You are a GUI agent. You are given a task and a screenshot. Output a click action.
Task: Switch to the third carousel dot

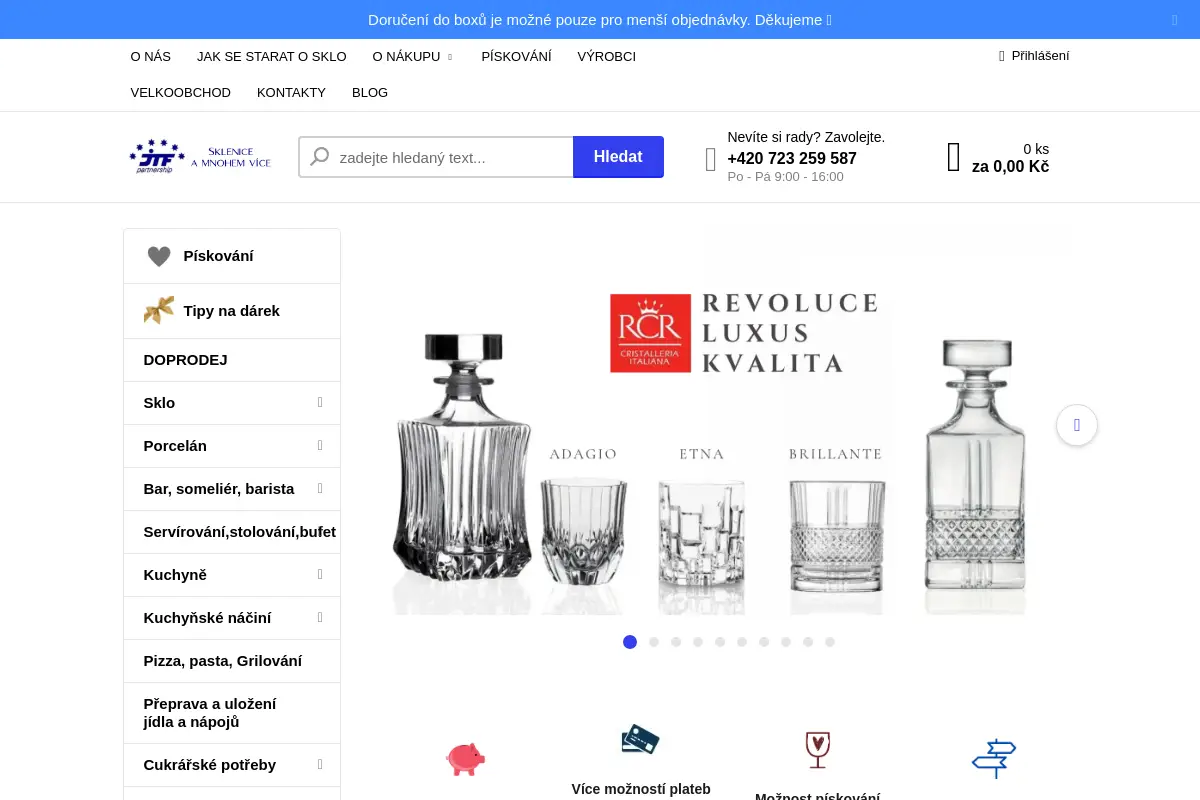(x=676, y=642)
